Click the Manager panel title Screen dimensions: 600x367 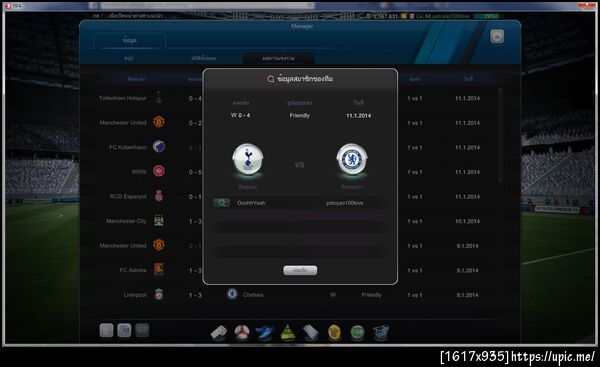coord(302,26)
